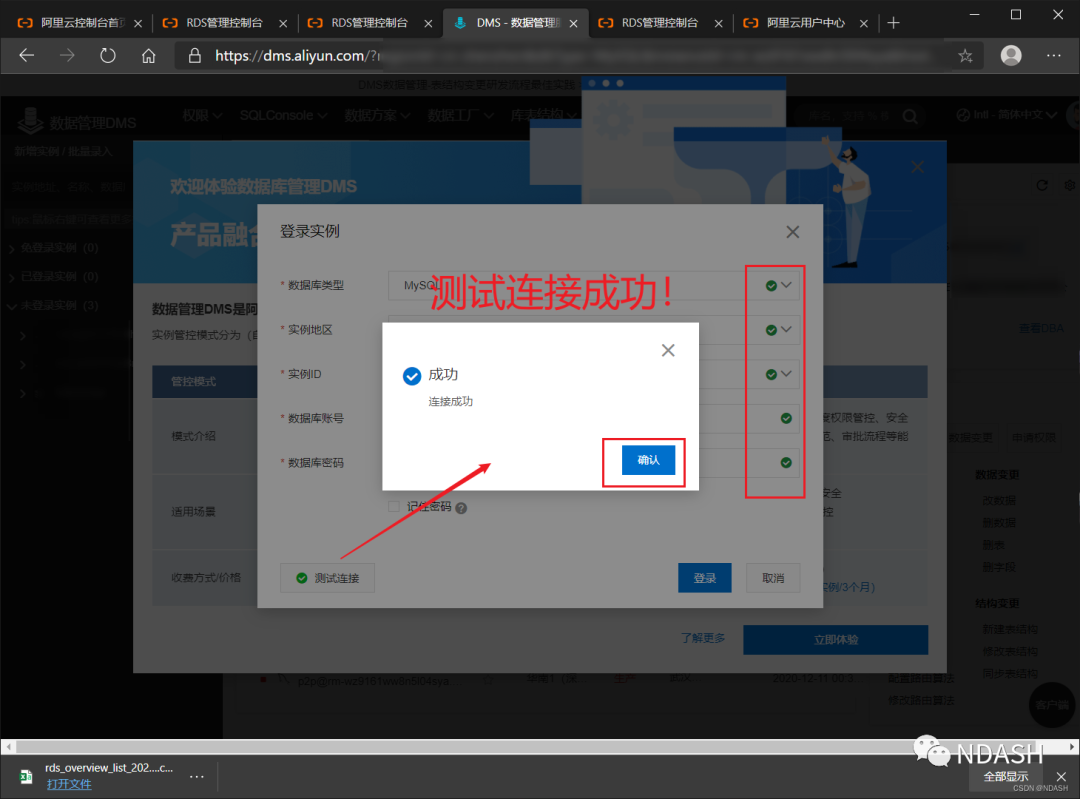Click the 客户端 floating circle icon
The image size is (1080, 799).
coord(1052,706)
